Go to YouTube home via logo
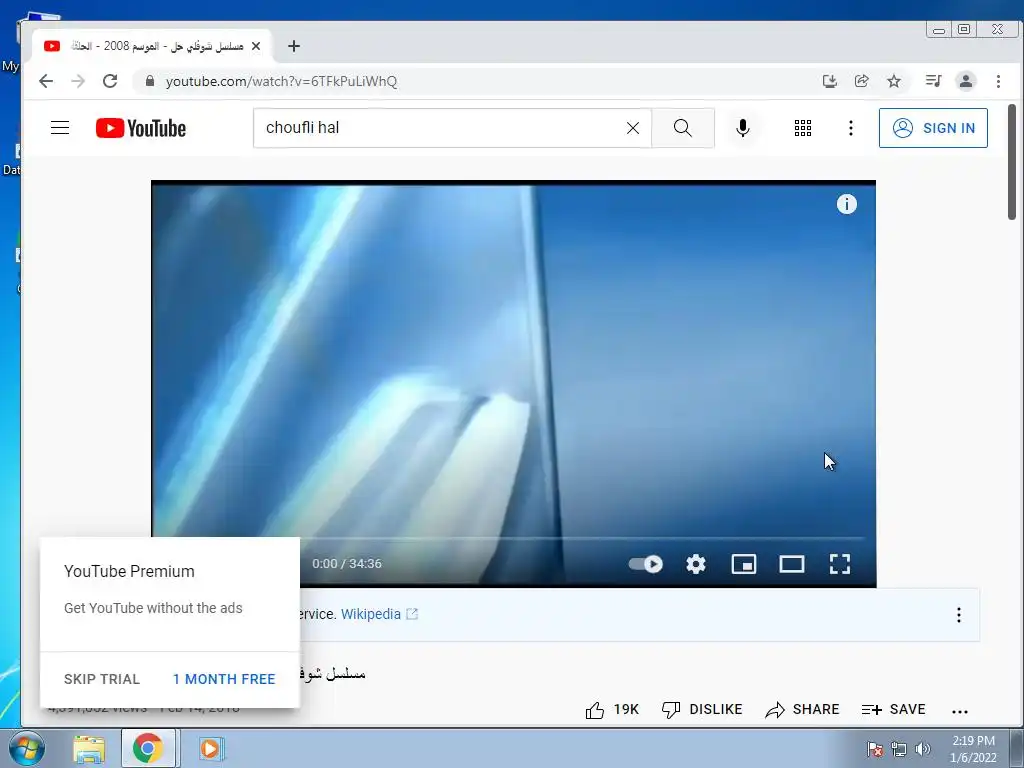The image size is (1024, 768). [x=140, y=128]
